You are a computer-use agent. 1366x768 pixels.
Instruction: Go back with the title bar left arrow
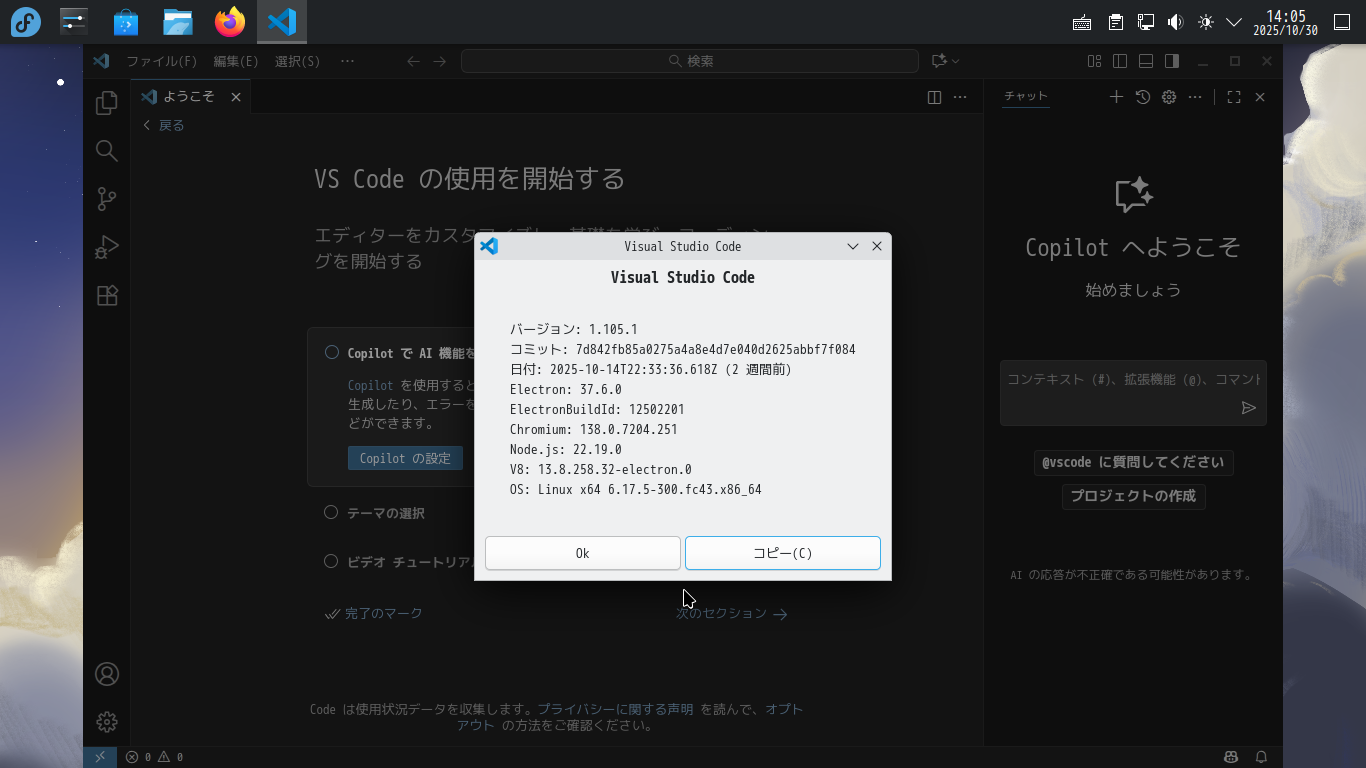click(x=413, y=61)
